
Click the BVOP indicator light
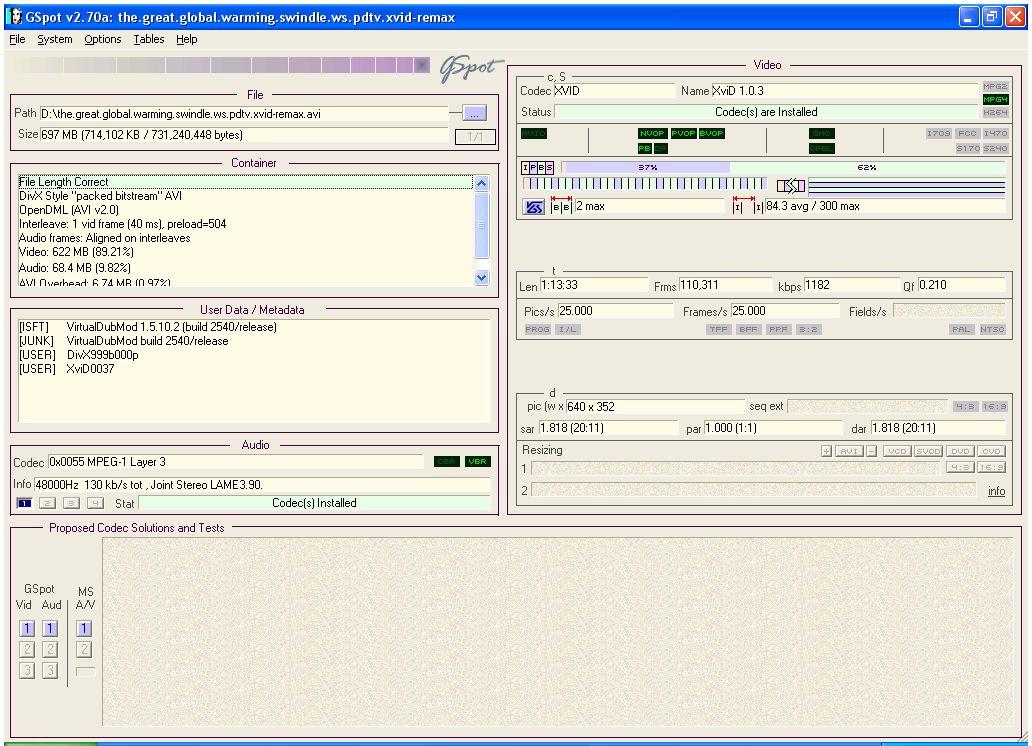coord(711,134)
